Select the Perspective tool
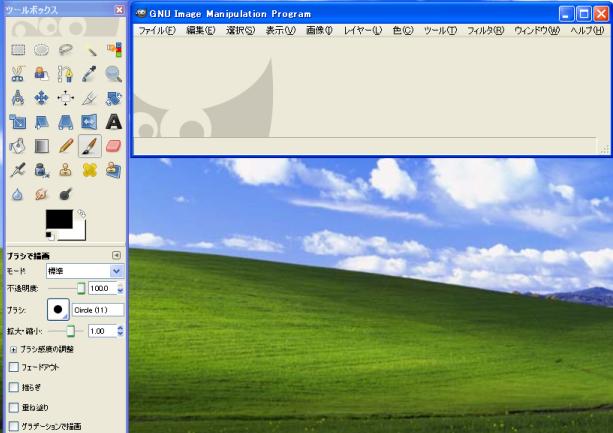This screenshot has height=433, width=613. pyautogui.click(x=66, y=122)
